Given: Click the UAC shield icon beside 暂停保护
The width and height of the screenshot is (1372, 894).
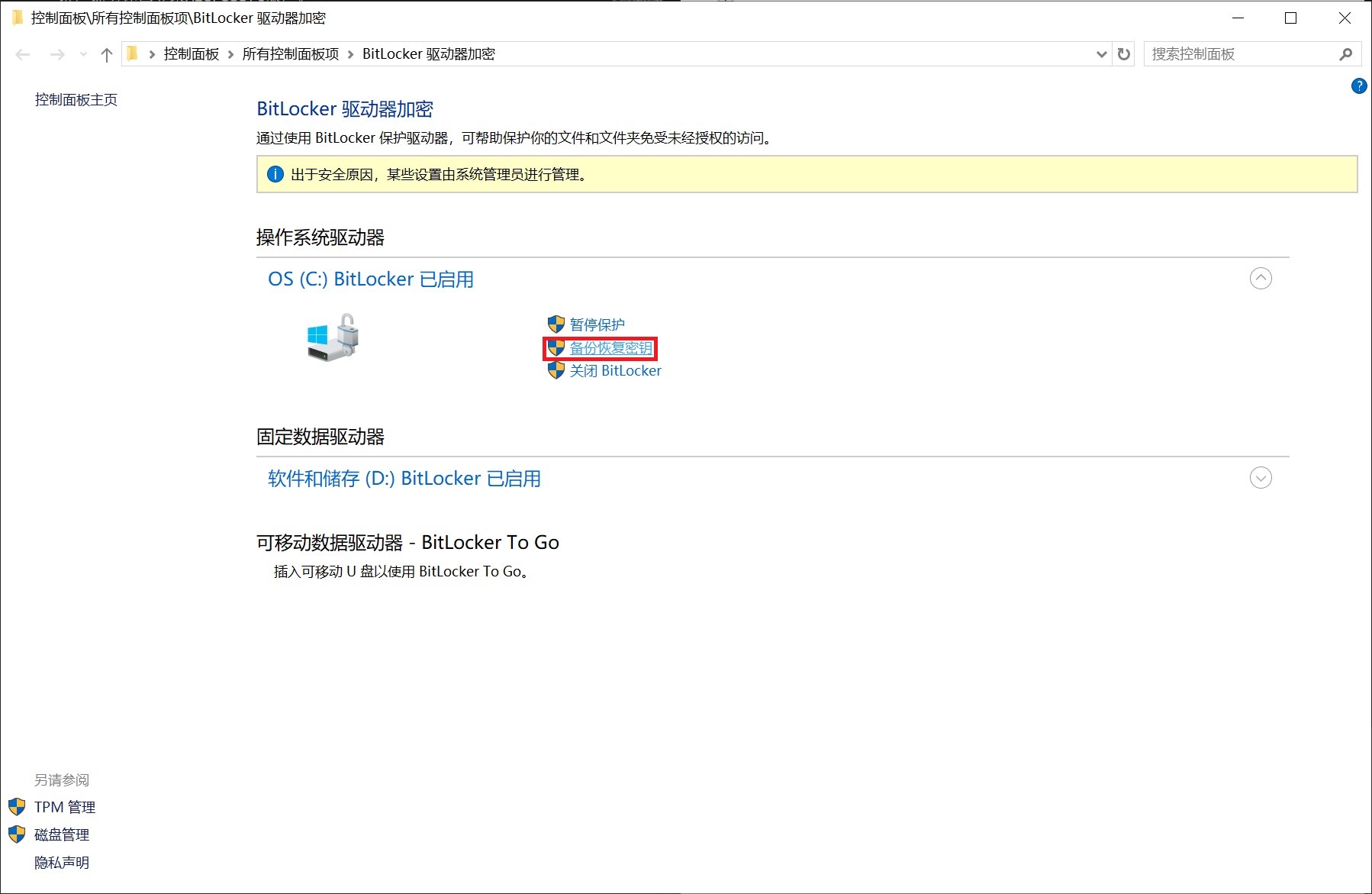Looking at the screenshot, I should point(556,323).
